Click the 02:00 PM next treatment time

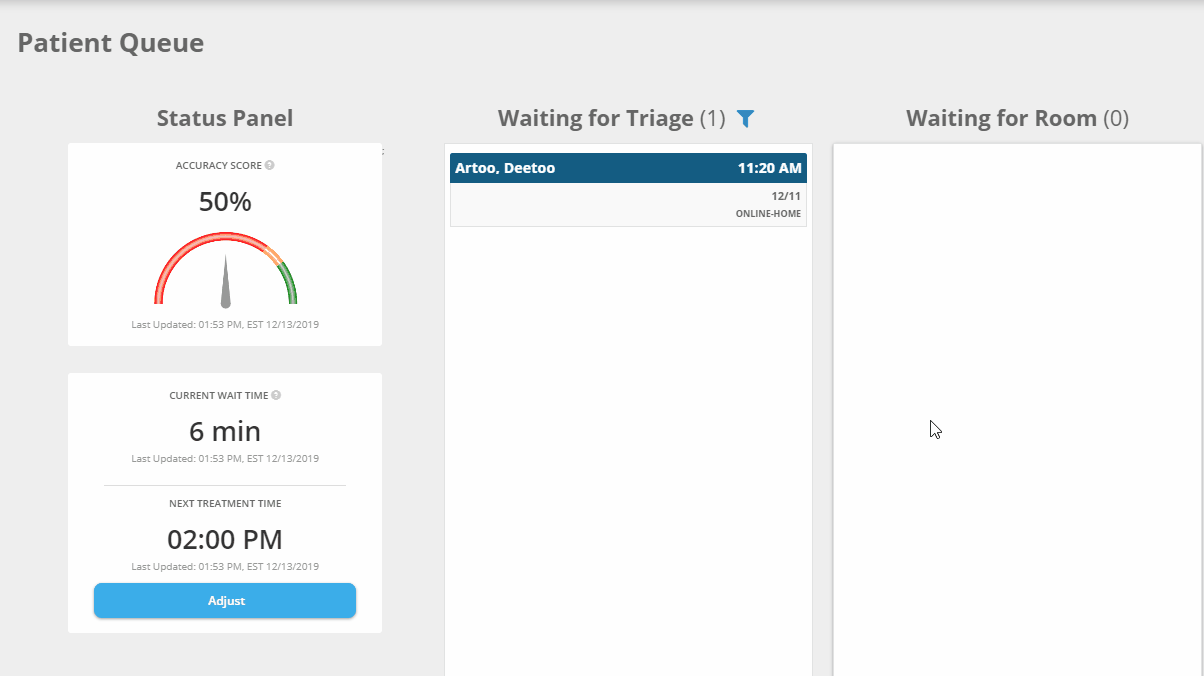225,539
